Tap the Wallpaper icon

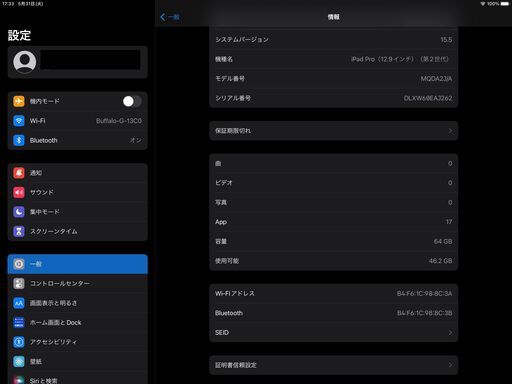[19, 361]
